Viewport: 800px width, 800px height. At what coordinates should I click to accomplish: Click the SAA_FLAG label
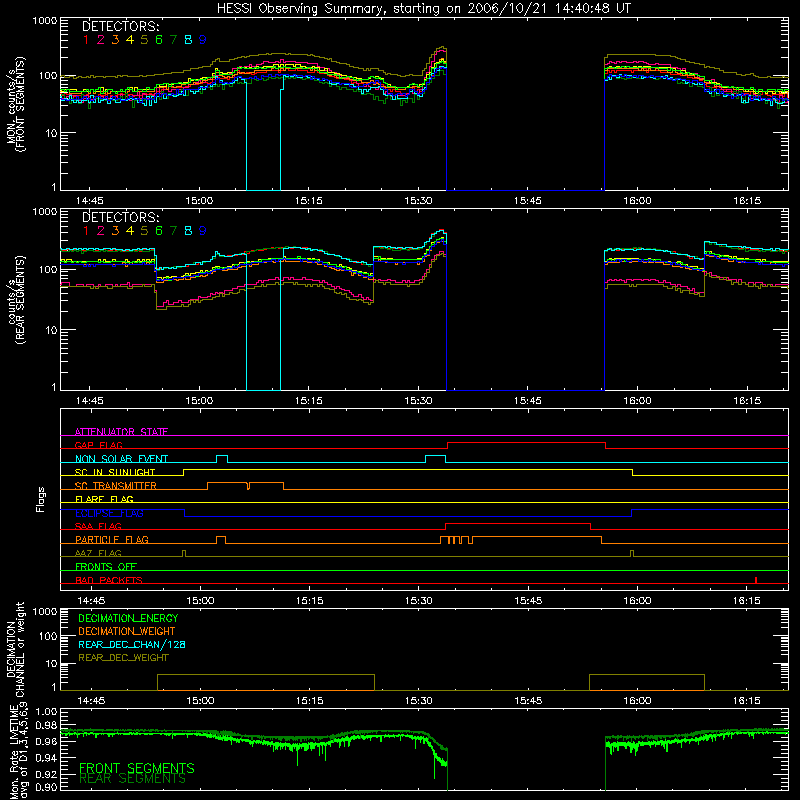pos(98,526)
